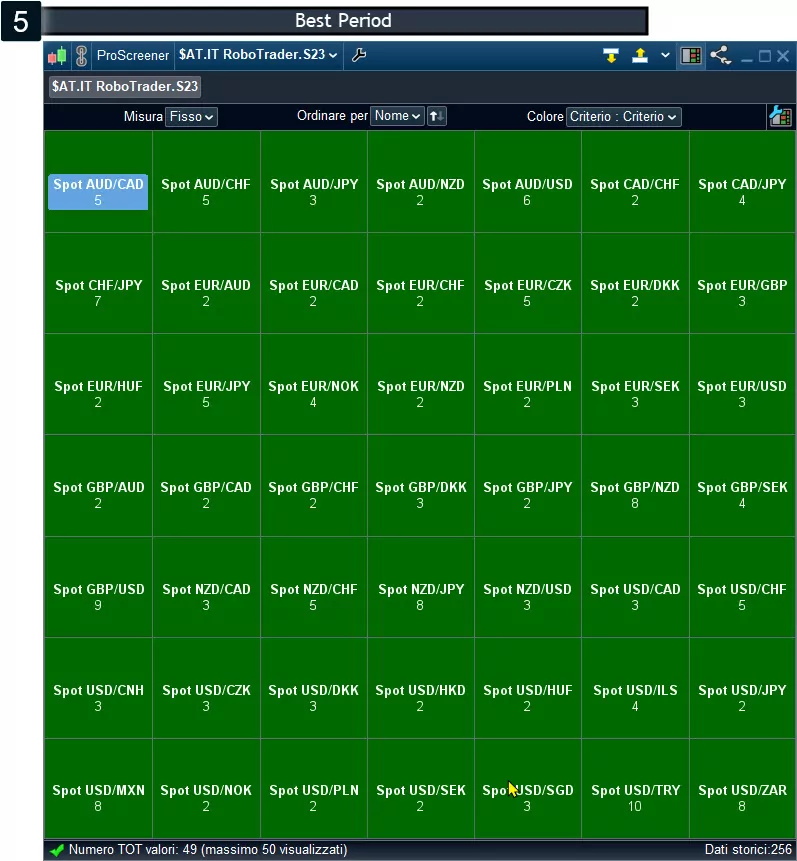
Task: Click the yellow download arrow icon
Action: (x=610, y=55)
